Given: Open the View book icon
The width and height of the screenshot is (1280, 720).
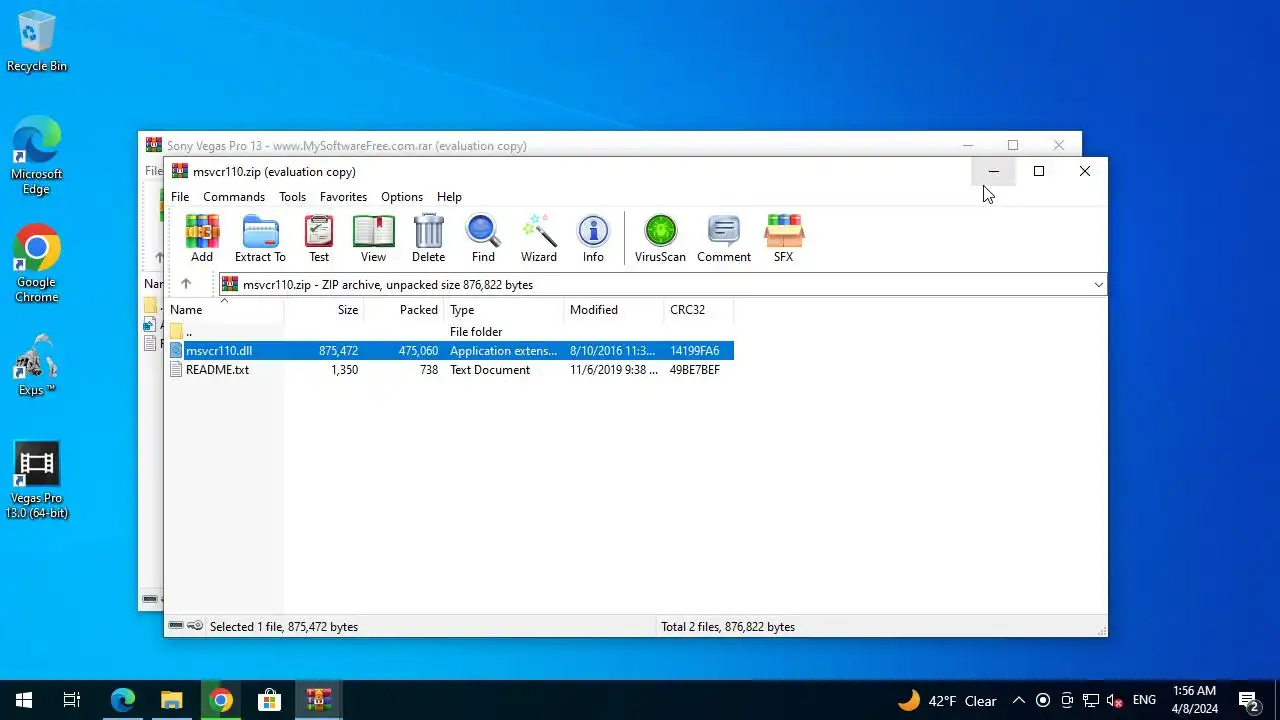Looking at the screenshot, I should 373,239.
